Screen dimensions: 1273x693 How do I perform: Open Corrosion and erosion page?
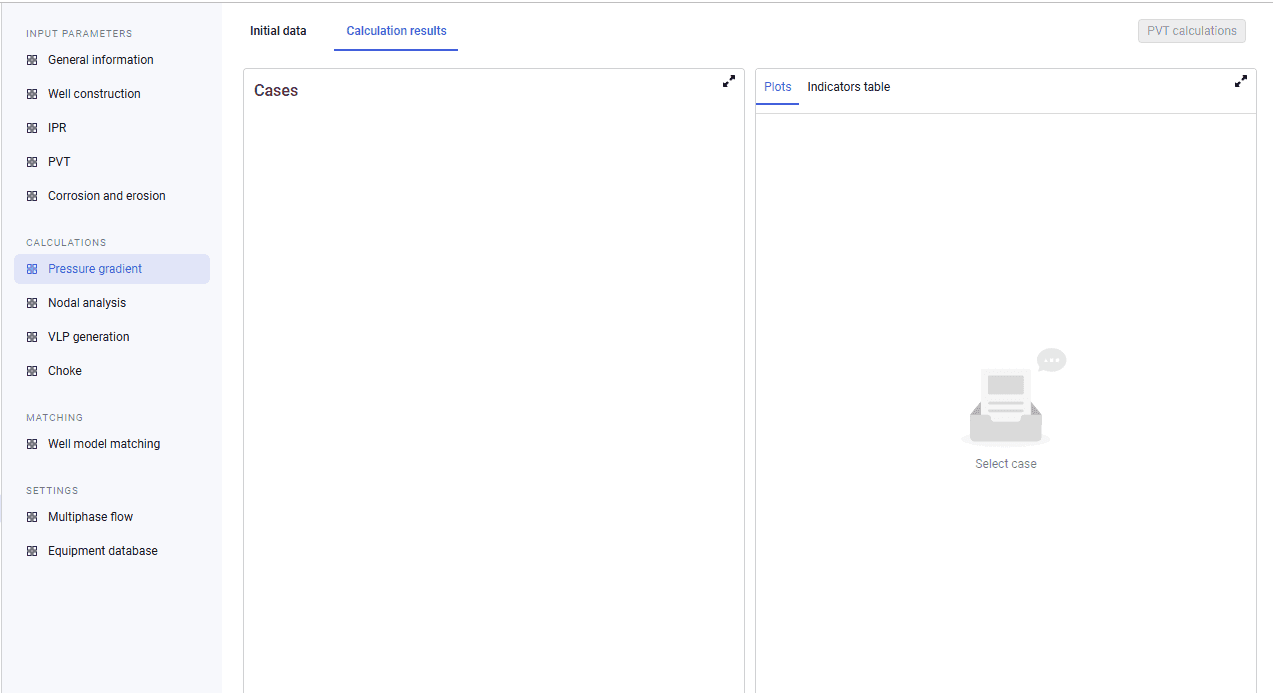point(112,196)
